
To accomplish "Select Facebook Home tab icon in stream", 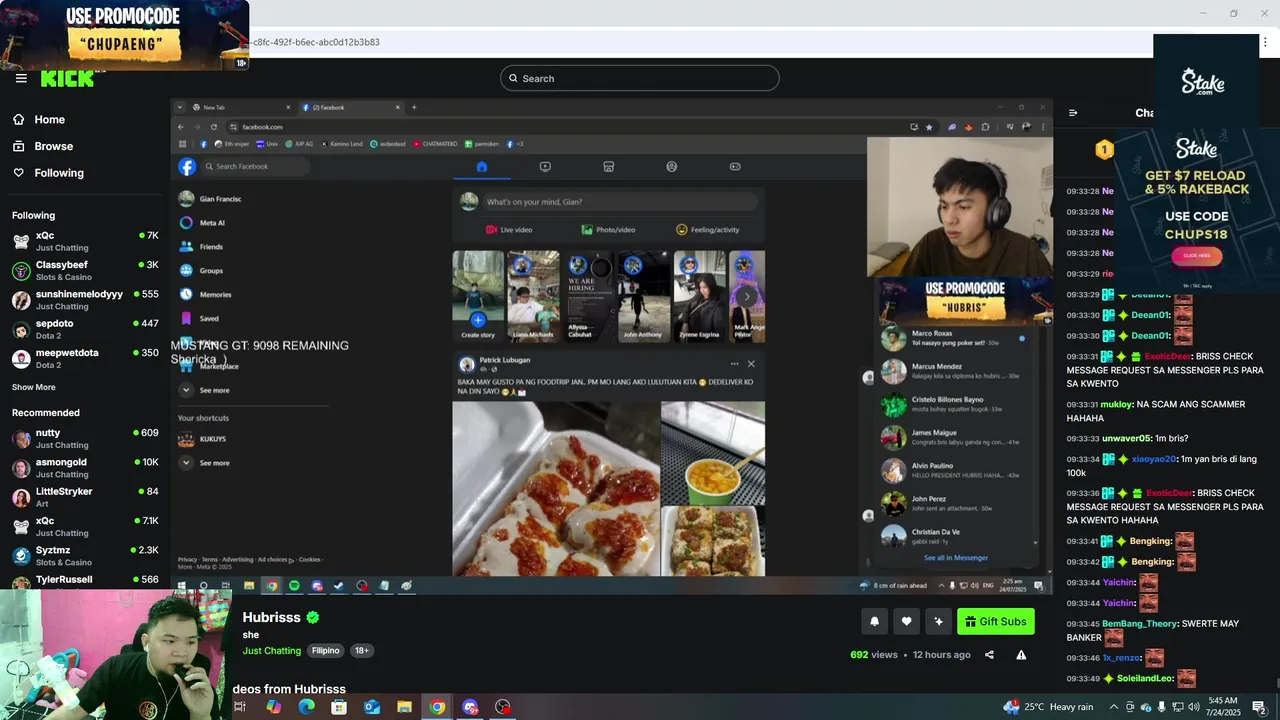I will tap(481, 167).
